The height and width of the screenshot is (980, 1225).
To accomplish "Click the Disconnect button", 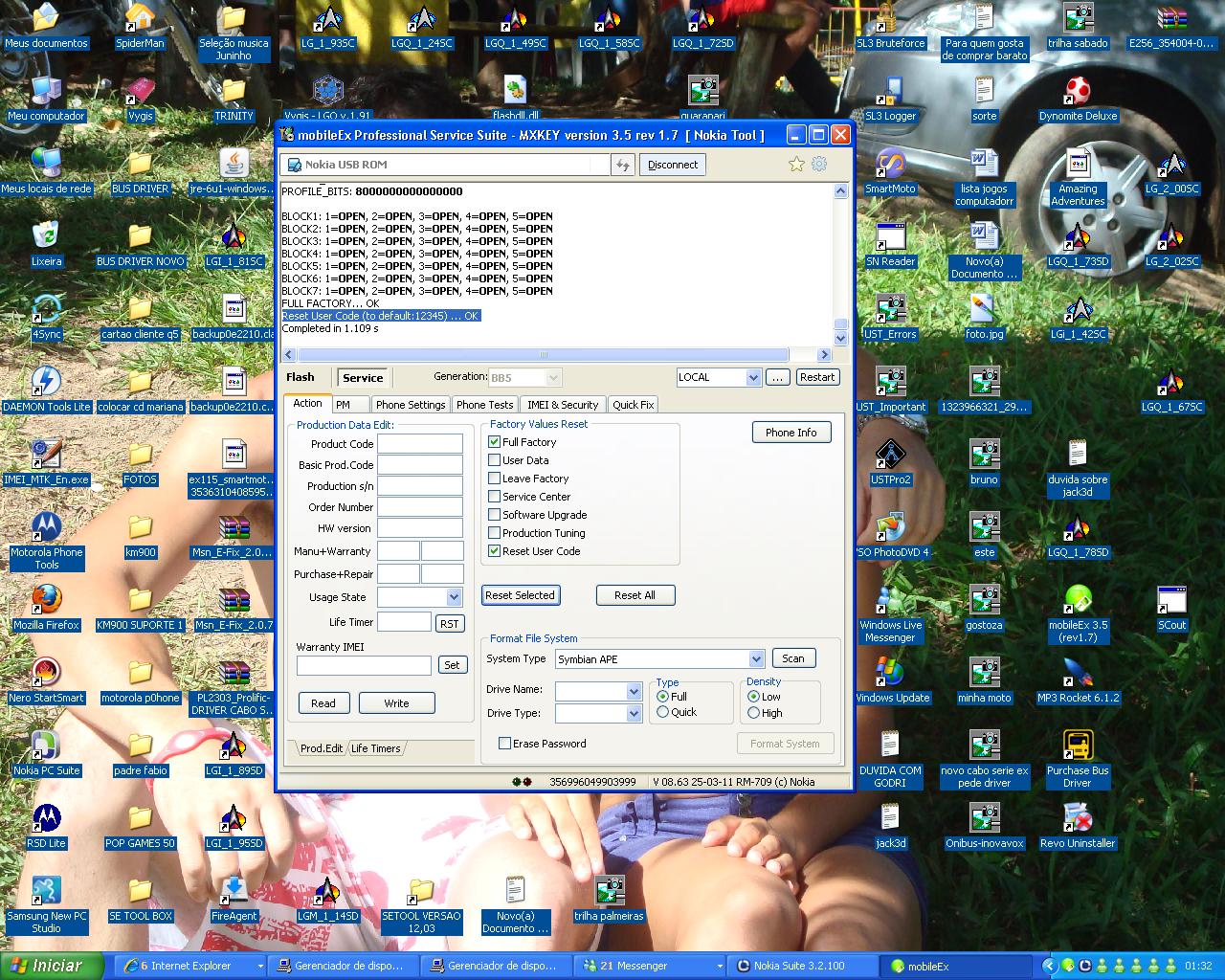I will (x=673, y=165).
